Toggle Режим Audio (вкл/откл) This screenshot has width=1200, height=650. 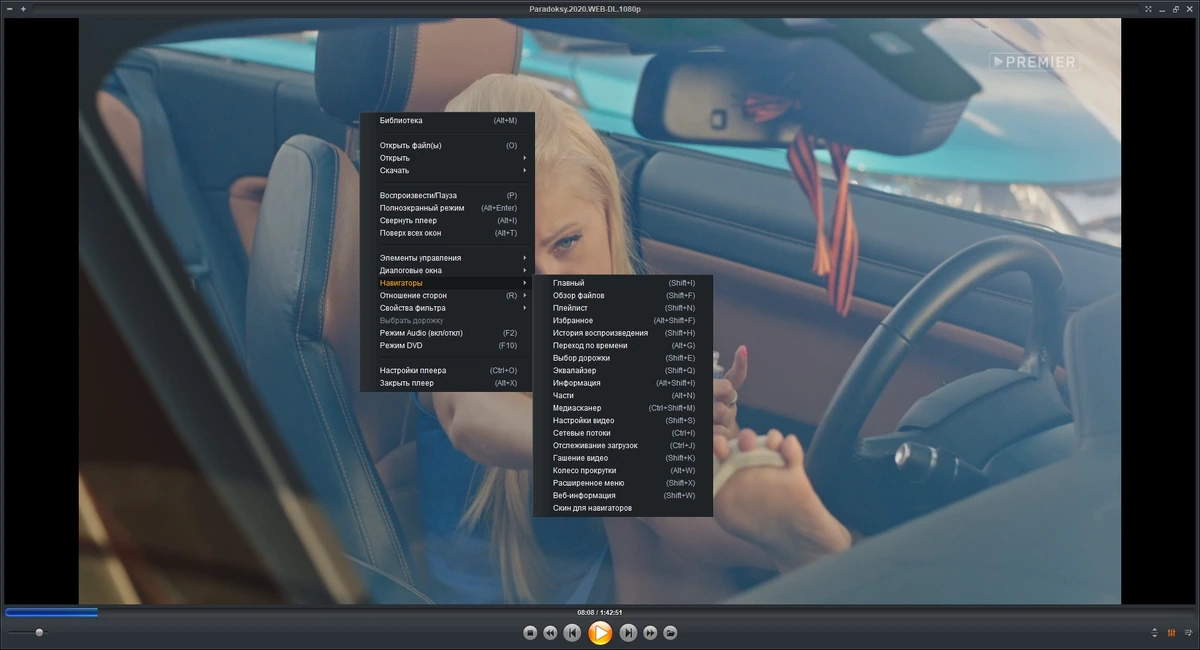pos(448,333)
